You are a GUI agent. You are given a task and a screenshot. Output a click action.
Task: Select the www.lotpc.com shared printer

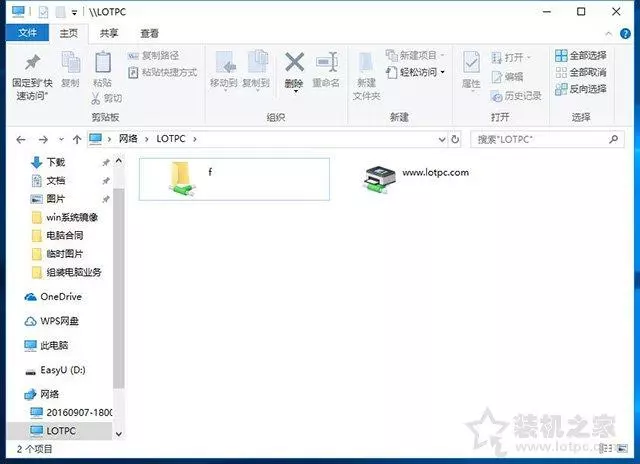416,180
